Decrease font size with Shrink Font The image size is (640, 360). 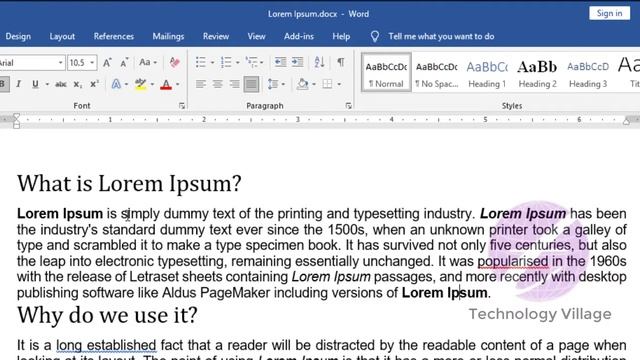click(x=124, y=62)
